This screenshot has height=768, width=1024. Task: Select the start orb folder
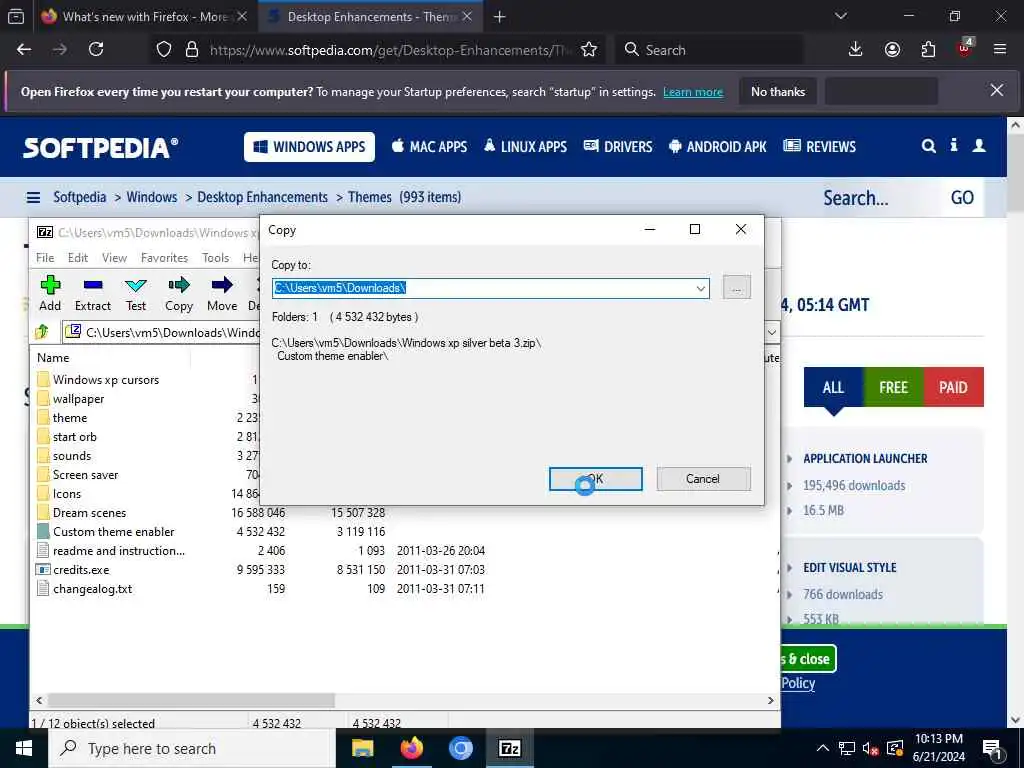coord(67,436)
